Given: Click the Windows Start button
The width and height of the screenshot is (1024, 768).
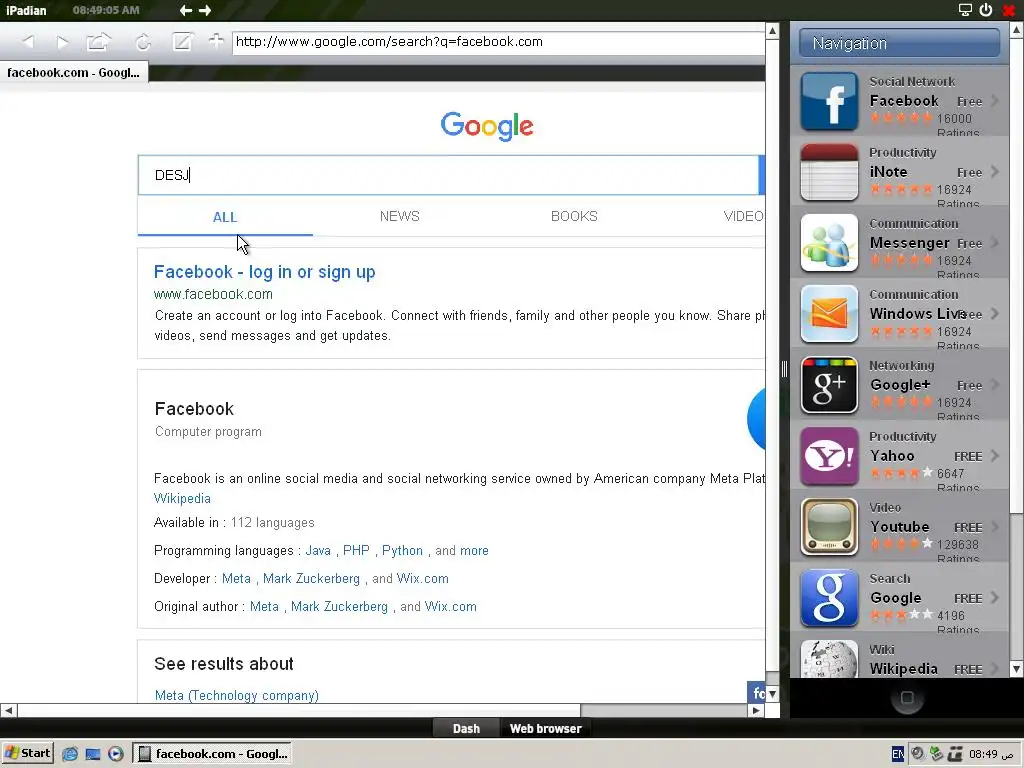Looking at the screenshot, I should 27,754.
